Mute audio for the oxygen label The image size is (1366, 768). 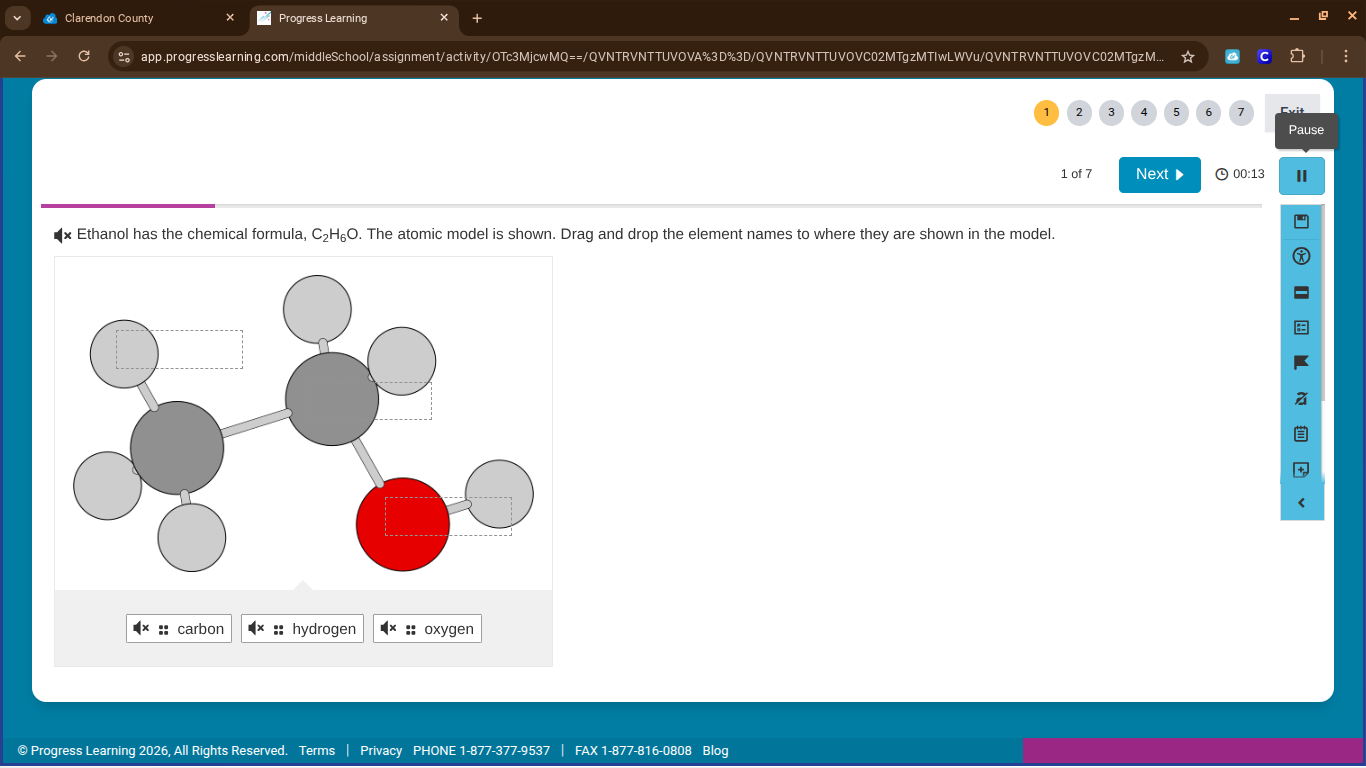[x=388, y=628]
